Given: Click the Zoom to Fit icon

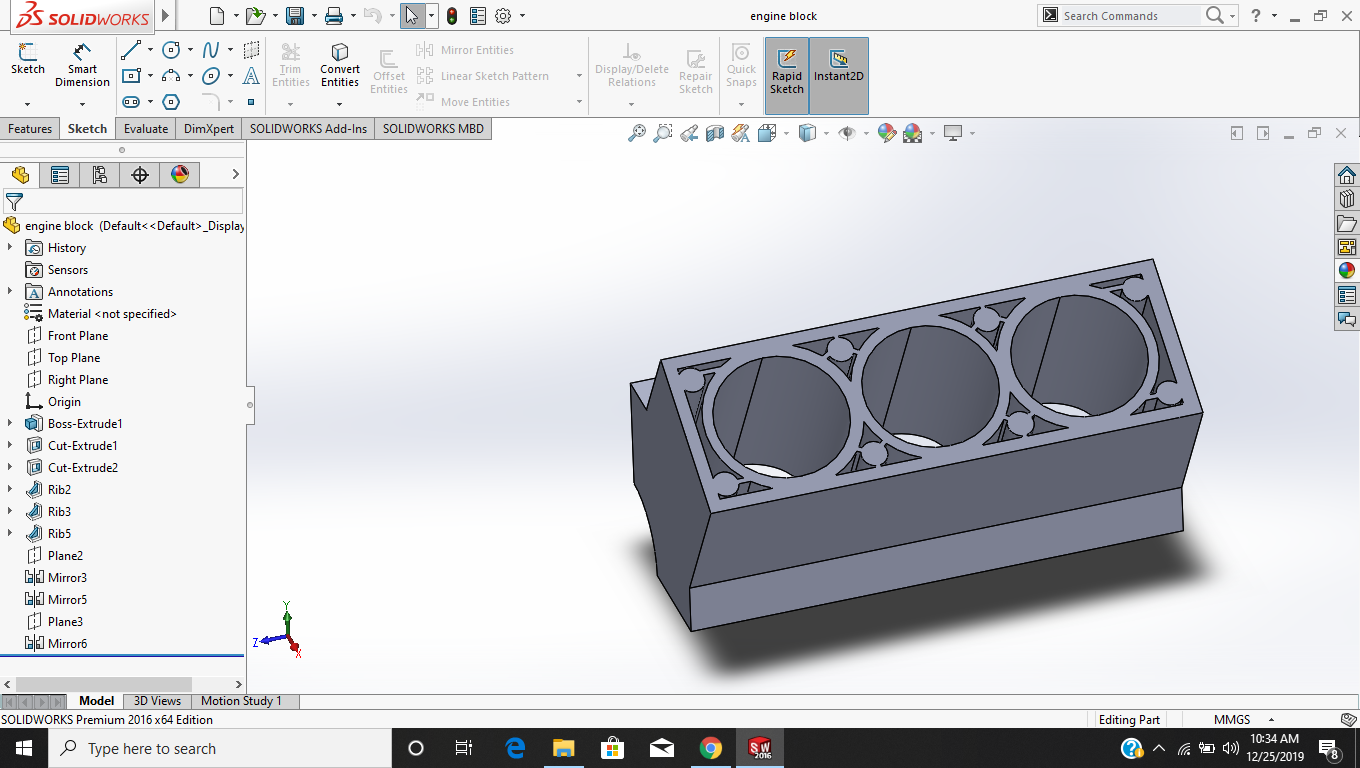Looking at the screenshot, I should (x=637, y=133).
